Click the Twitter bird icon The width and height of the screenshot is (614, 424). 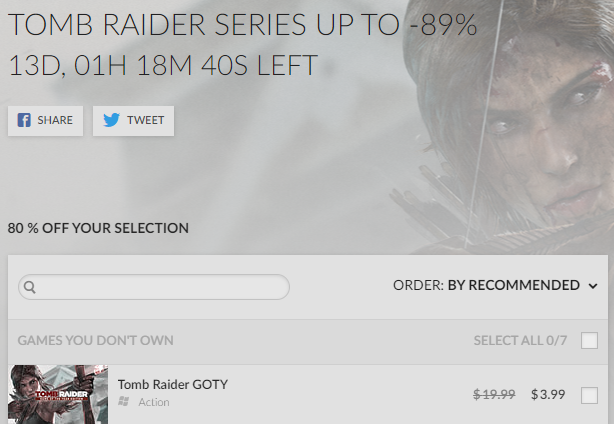click(111, 120)
